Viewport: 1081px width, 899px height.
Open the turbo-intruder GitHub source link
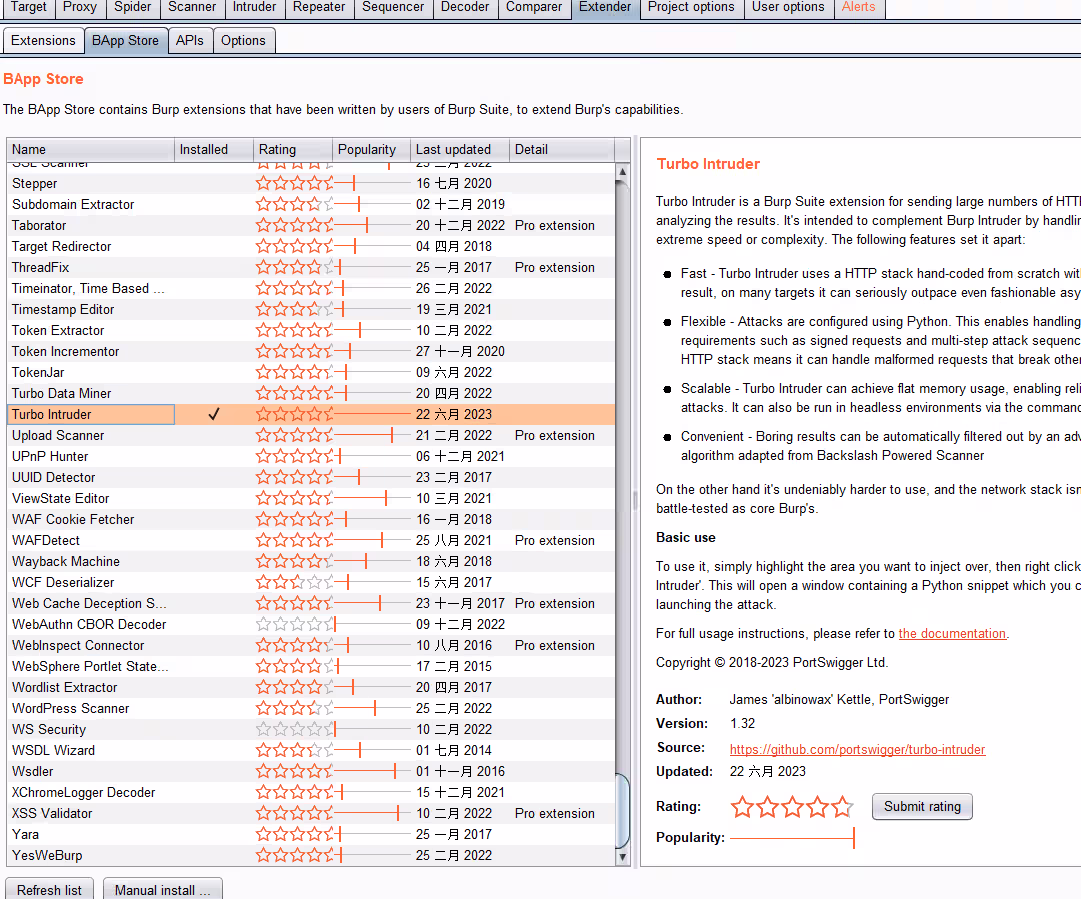click(857, 749)
